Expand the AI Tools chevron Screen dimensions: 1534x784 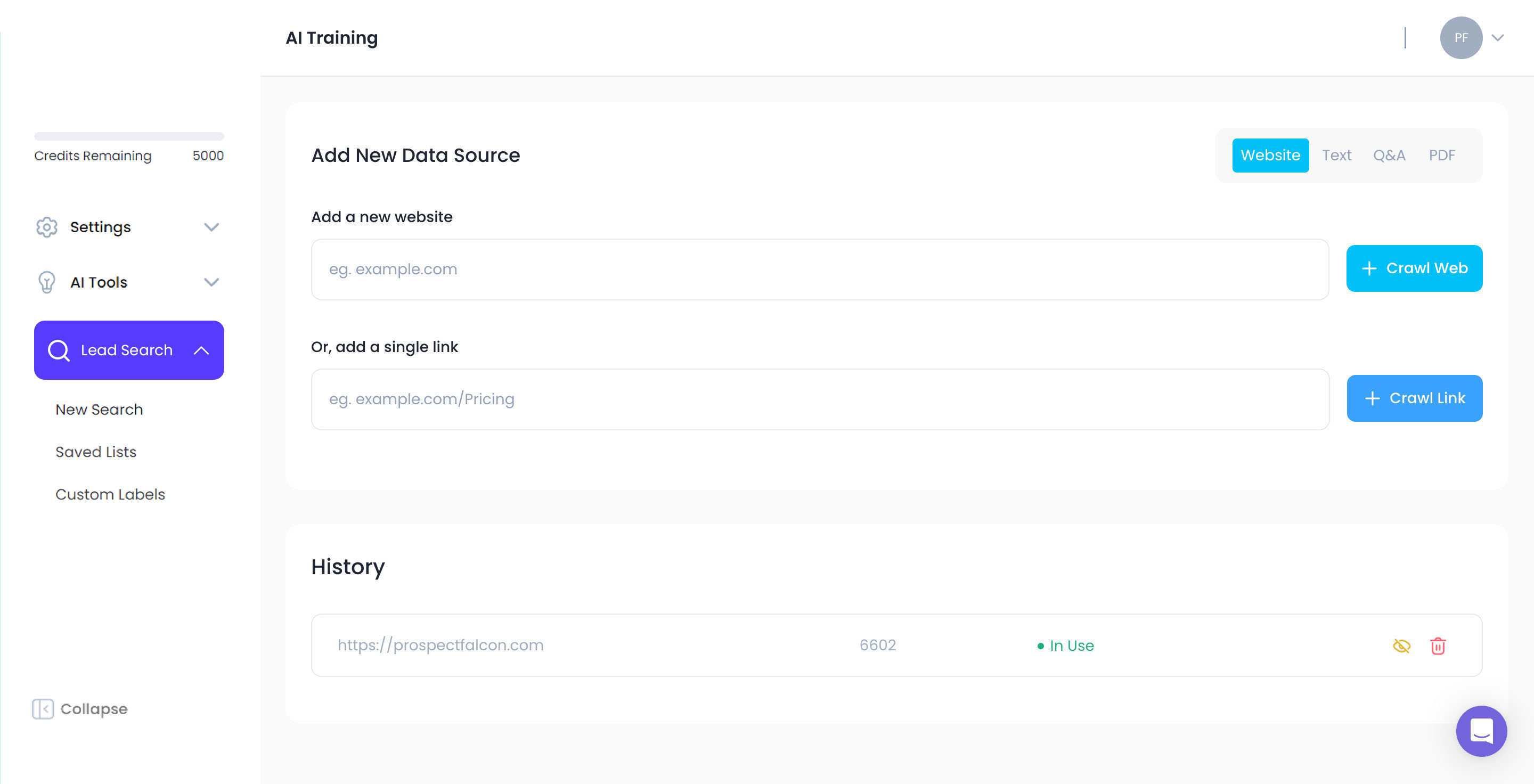pos(211,282)
